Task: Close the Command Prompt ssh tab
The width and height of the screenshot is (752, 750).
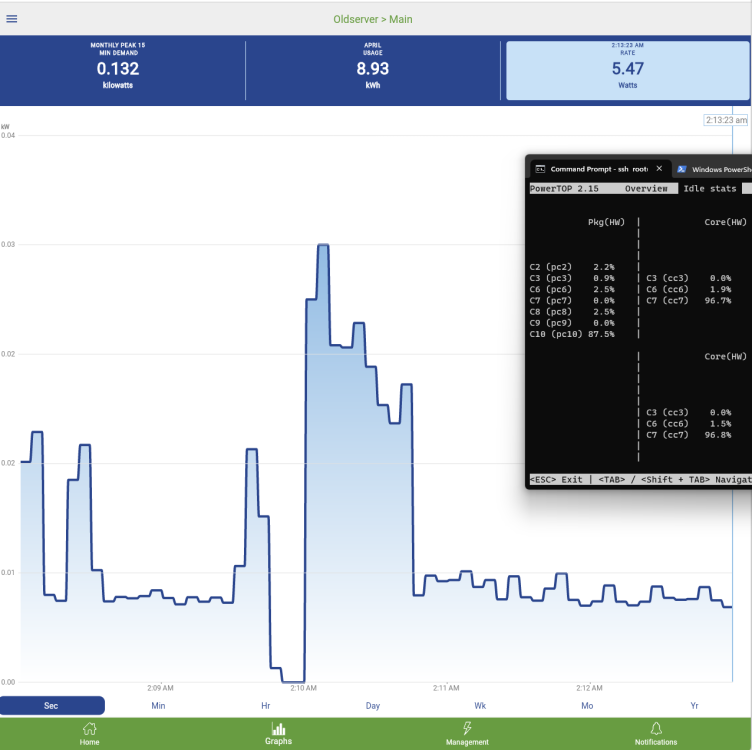Action: pos(659,168)
